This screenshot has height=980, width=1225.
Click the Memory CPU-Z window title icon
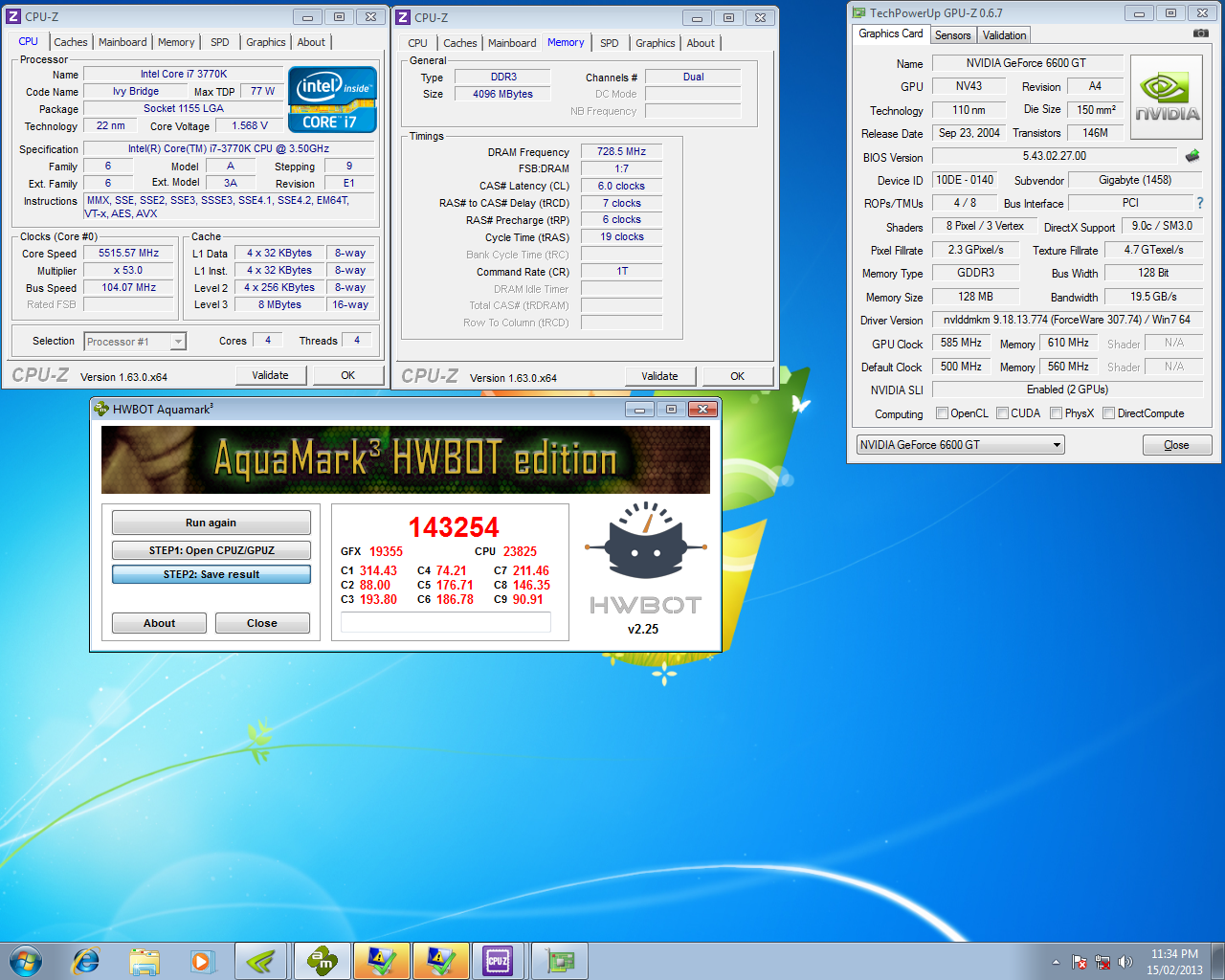403,17
